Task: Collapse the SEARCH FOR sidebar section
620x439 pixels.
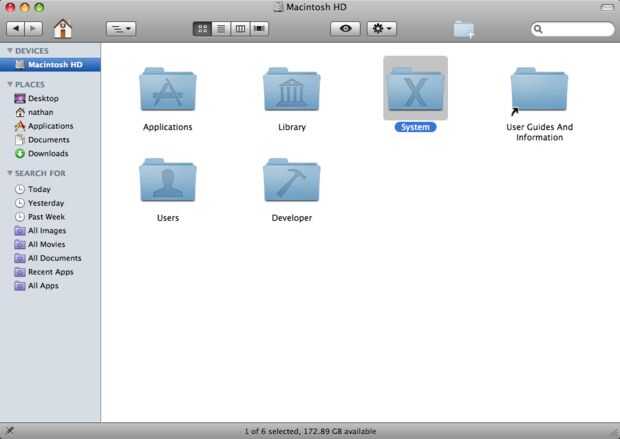Action: click(x=10, y=173)
